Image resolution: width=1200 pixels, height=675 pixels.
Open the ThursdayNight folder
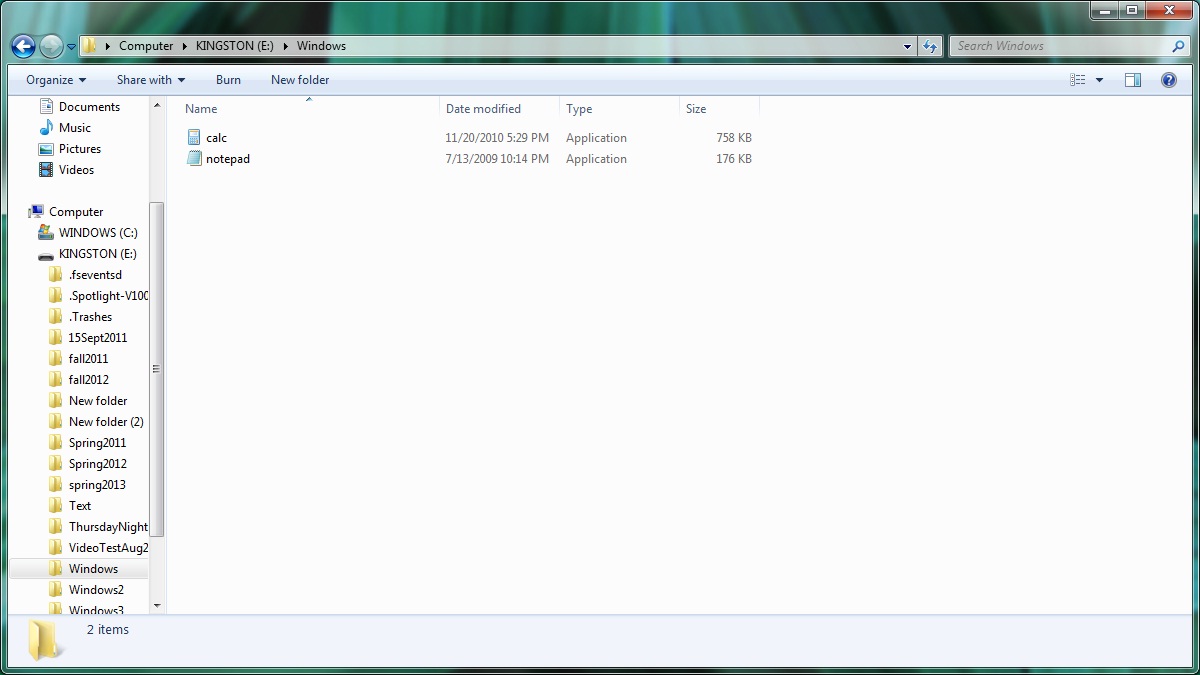[x=108, y=527]
